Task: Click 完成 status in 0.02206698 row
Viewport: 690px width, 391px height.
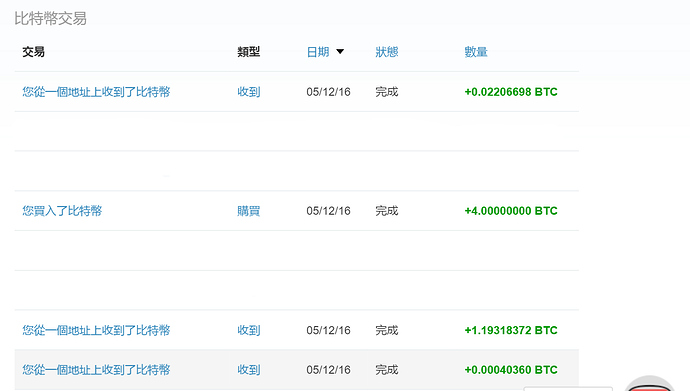Action: click(387, 92)
